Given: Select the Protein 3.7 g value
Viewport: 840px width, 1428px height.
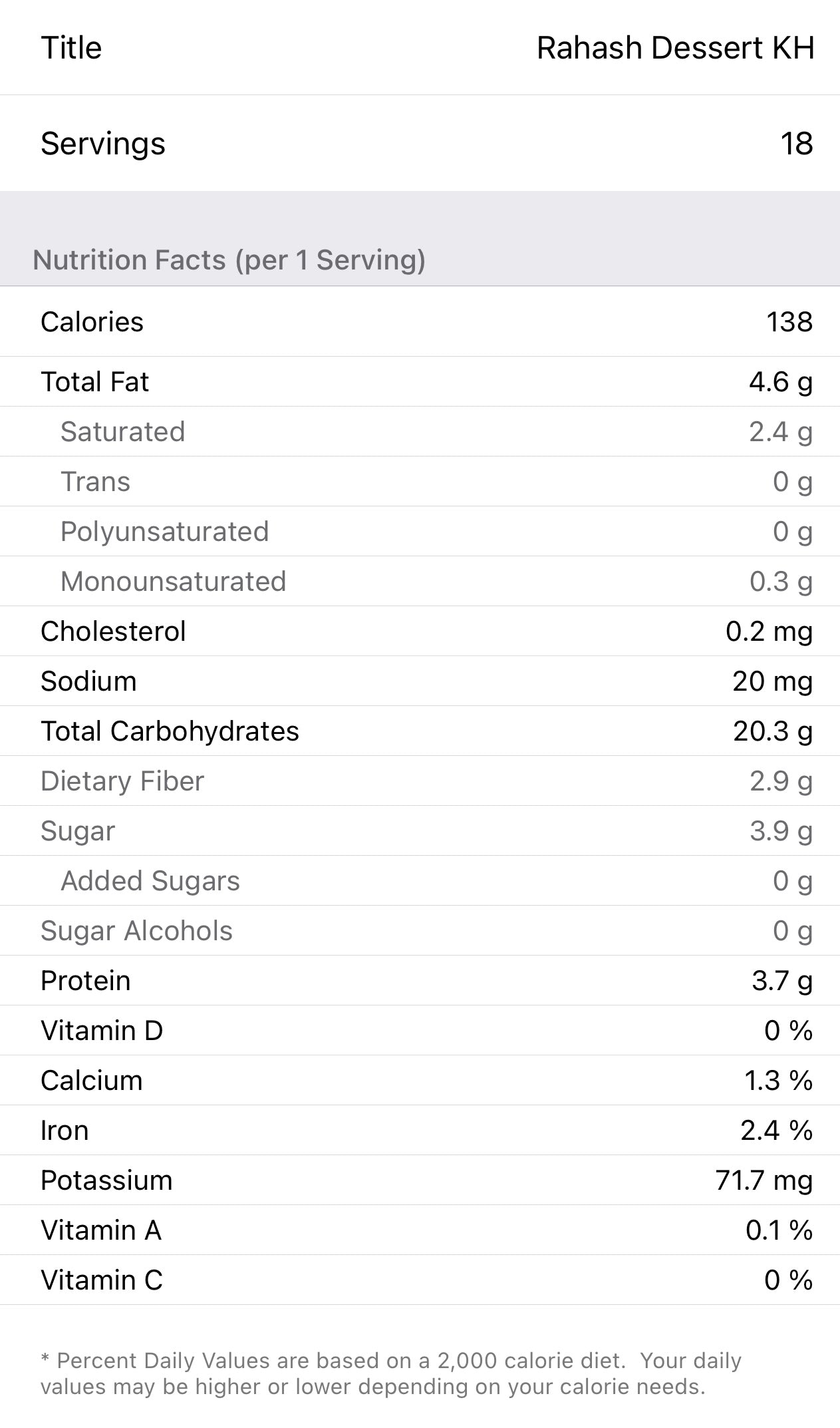Looking at the screenshot, I should 781,981.
